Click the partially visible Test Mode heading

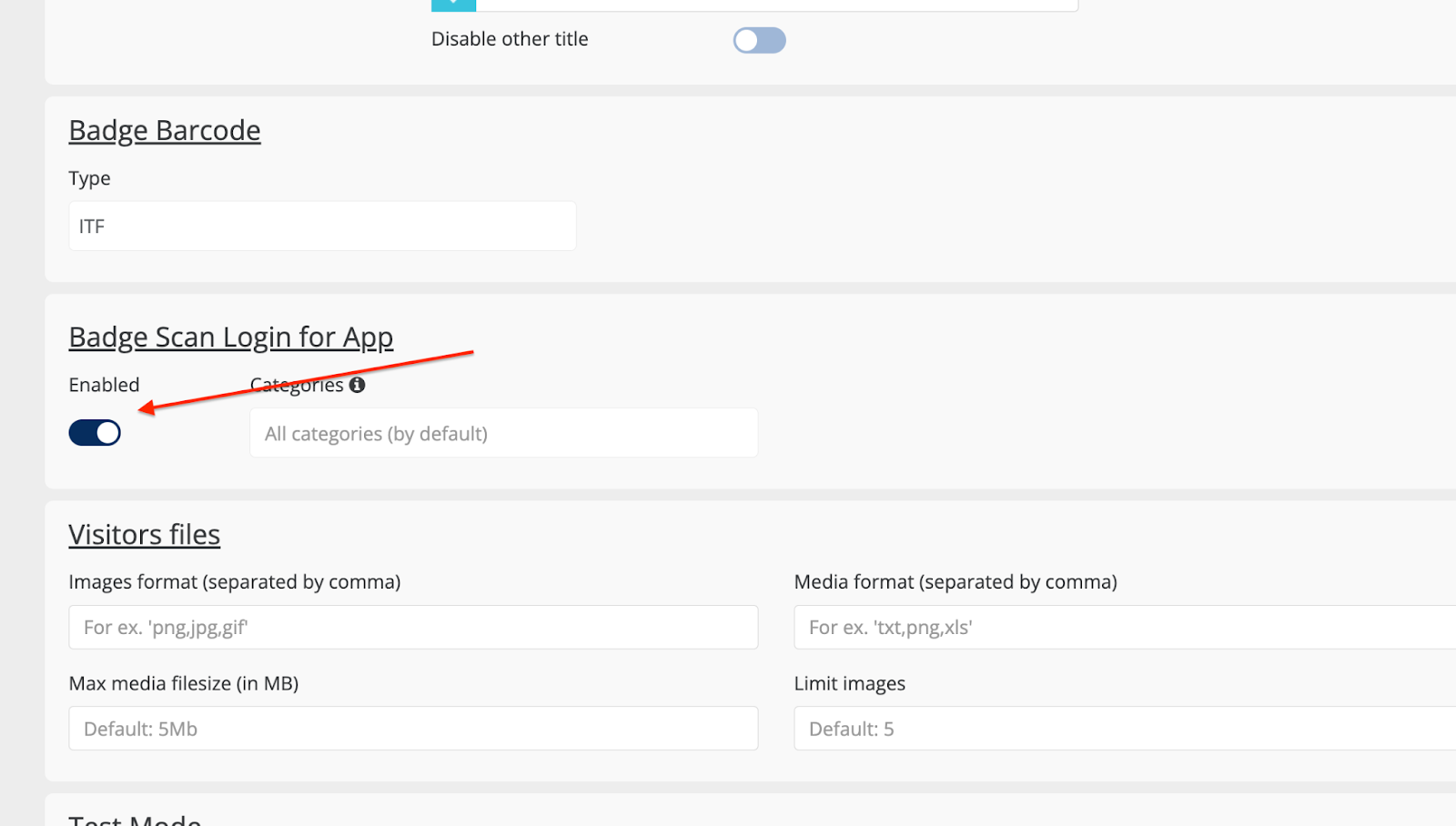(135, 820)
